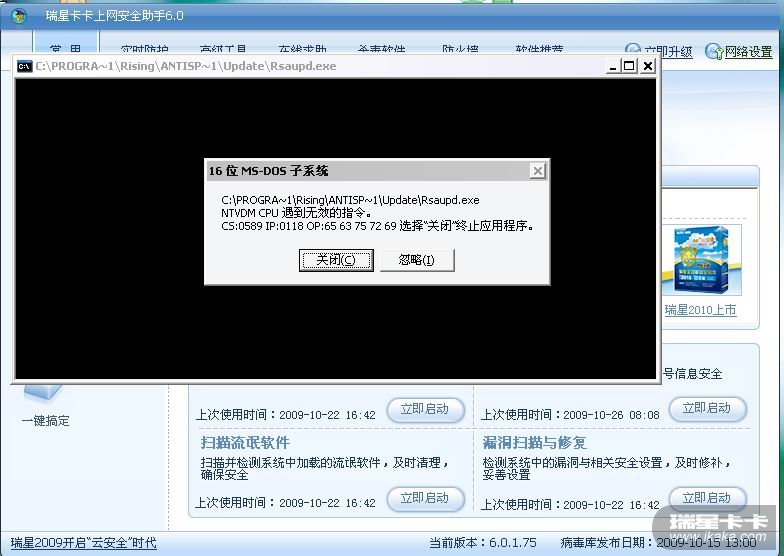This screenshot has width=784, height=556.
Task: Click the Rising Kaka logo in title bar
Action: coord(18,16)
